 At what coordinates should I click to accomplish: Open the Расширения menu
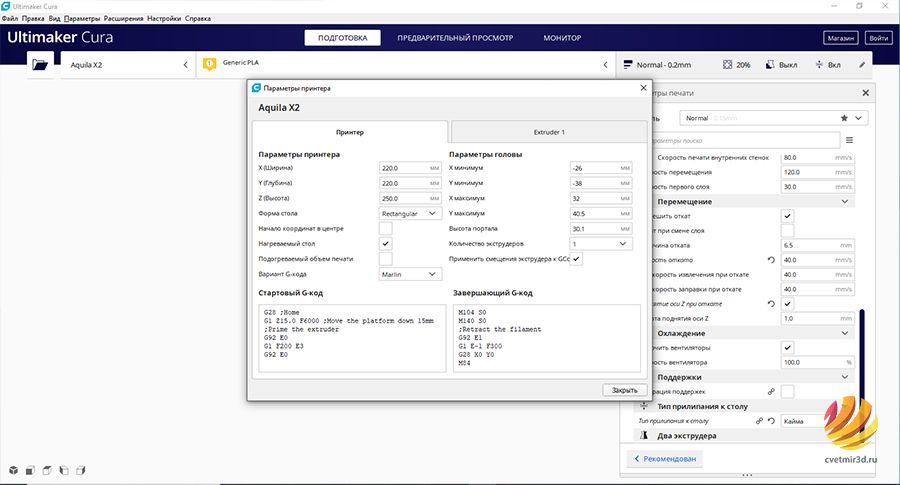click(x=123, y=18)
